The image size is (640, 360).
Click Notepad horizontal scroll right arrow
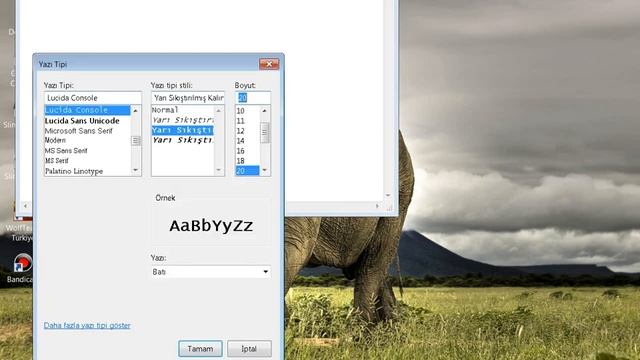[378, 206]
